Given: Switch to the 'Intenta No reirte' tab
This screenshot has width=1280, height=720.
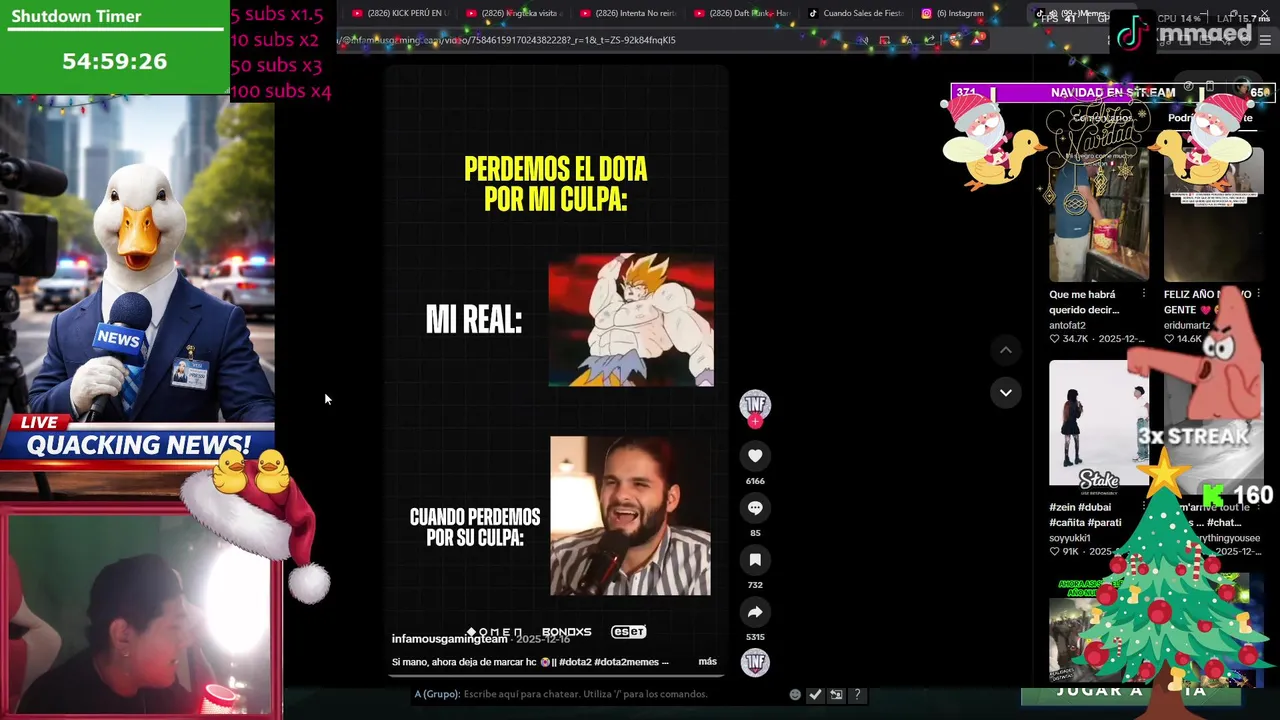Looking at the screenshot, I should coord(628,13).
